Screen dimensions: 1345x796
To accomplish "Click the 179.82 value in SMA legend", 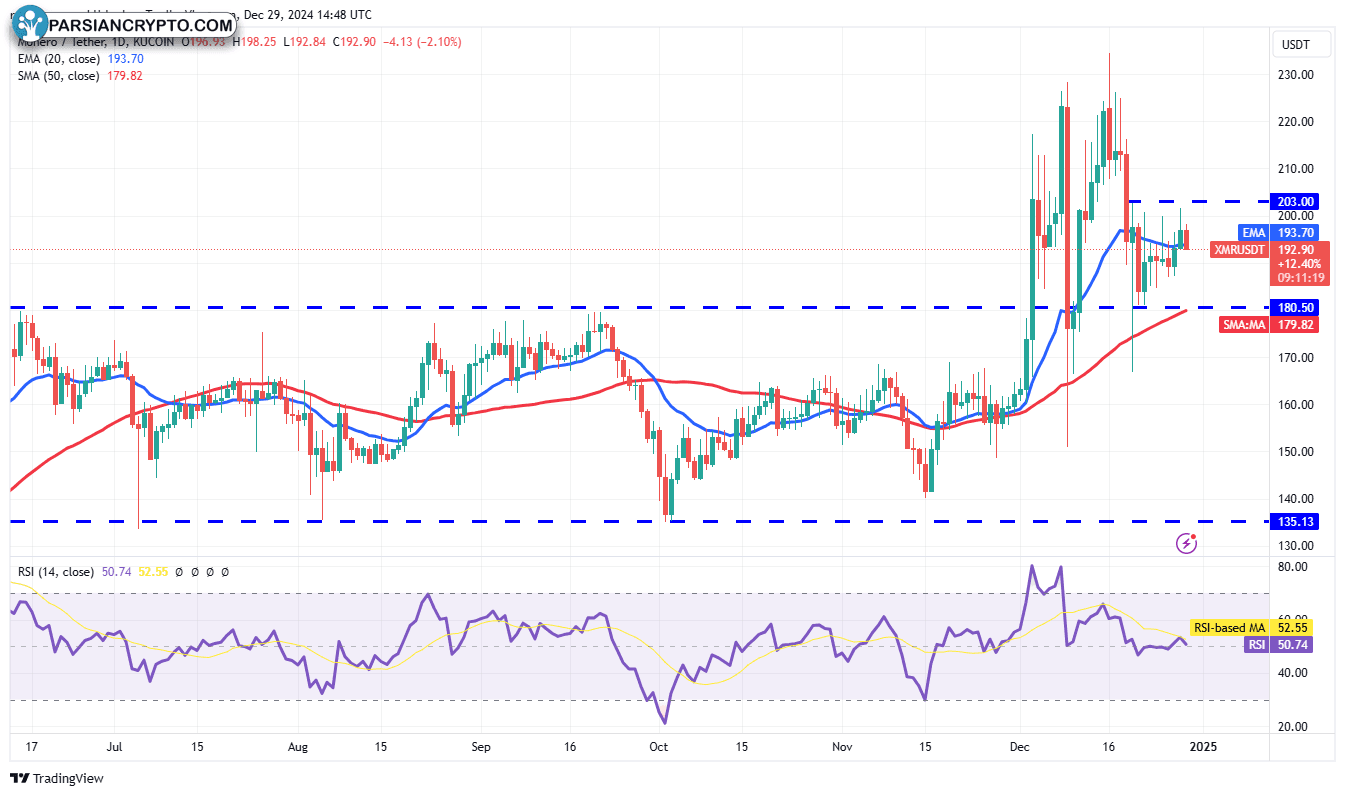I will tap(124, 75).
